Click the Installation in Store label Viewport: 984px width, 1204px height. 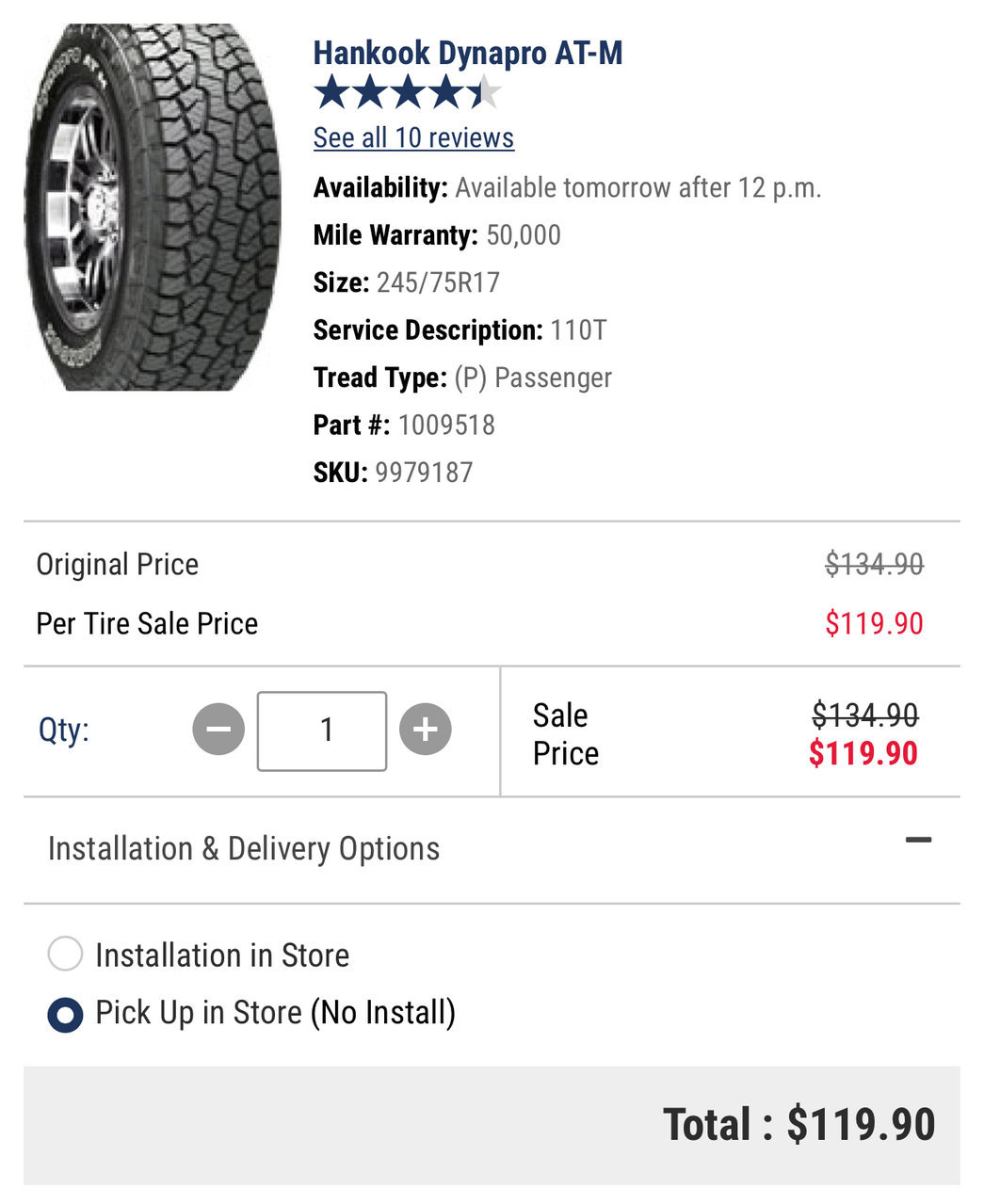tap(222, 955)
